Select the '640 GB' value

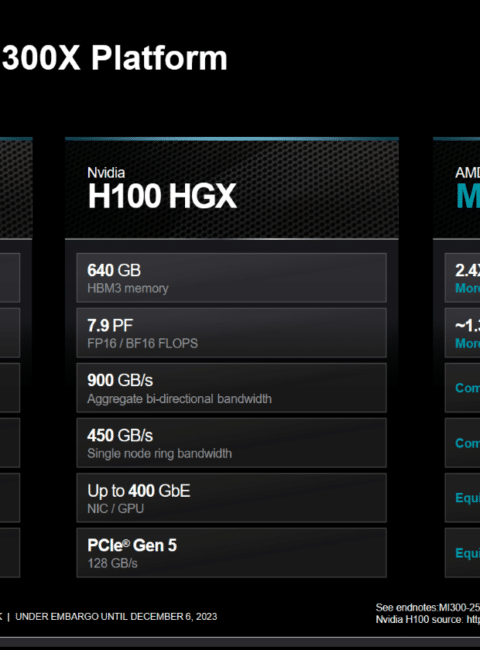pyautogui.click(x=114, y=270)
